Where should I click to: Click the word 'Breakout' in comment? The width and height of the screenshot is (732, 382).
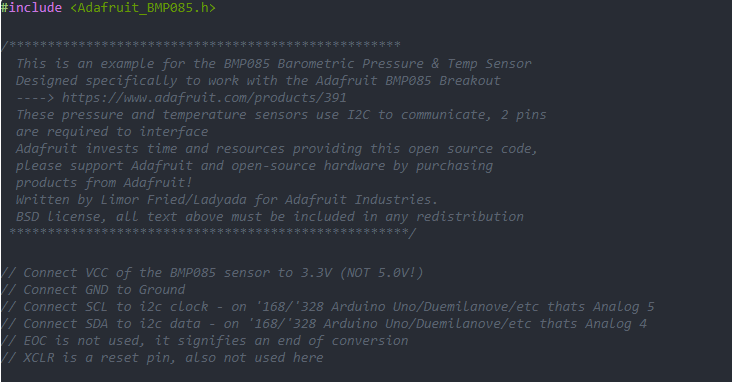pyautogui.click(x=470, y=81)
